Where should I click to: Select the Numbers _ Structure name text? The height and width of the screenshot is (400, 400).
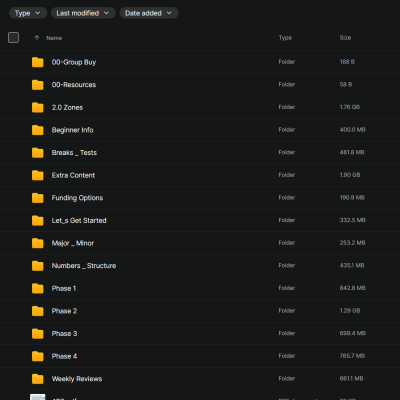(x=84, y=266)
